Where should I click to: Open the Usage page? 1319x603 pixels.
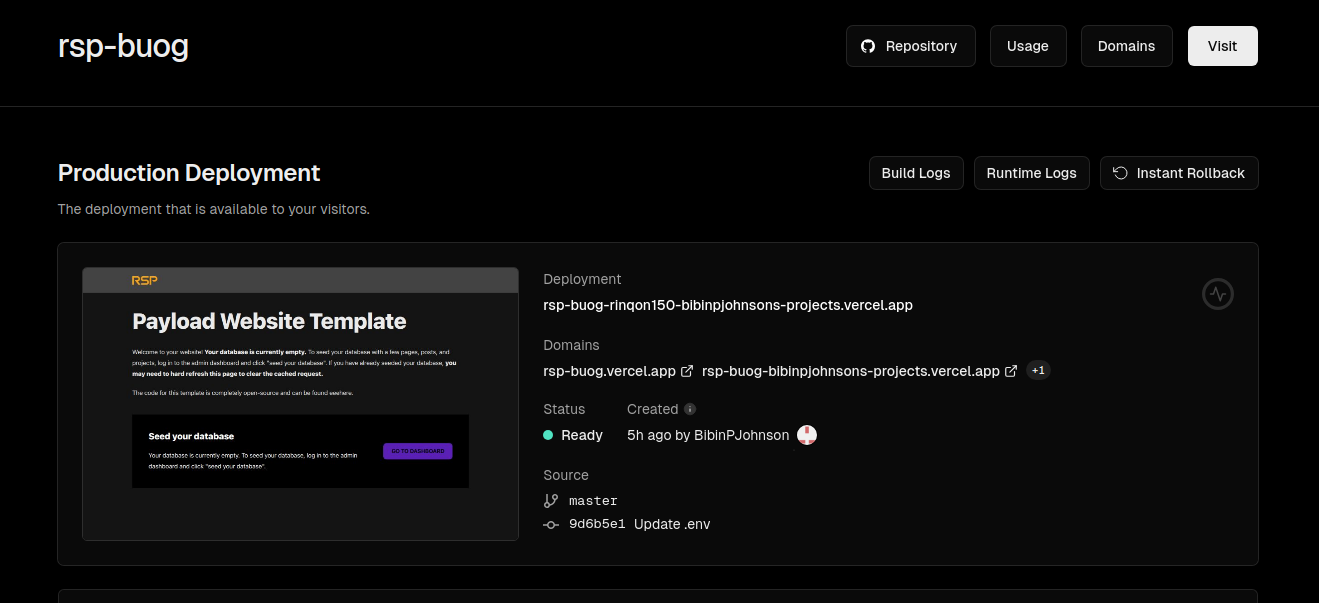click(x=1028, y=46)
